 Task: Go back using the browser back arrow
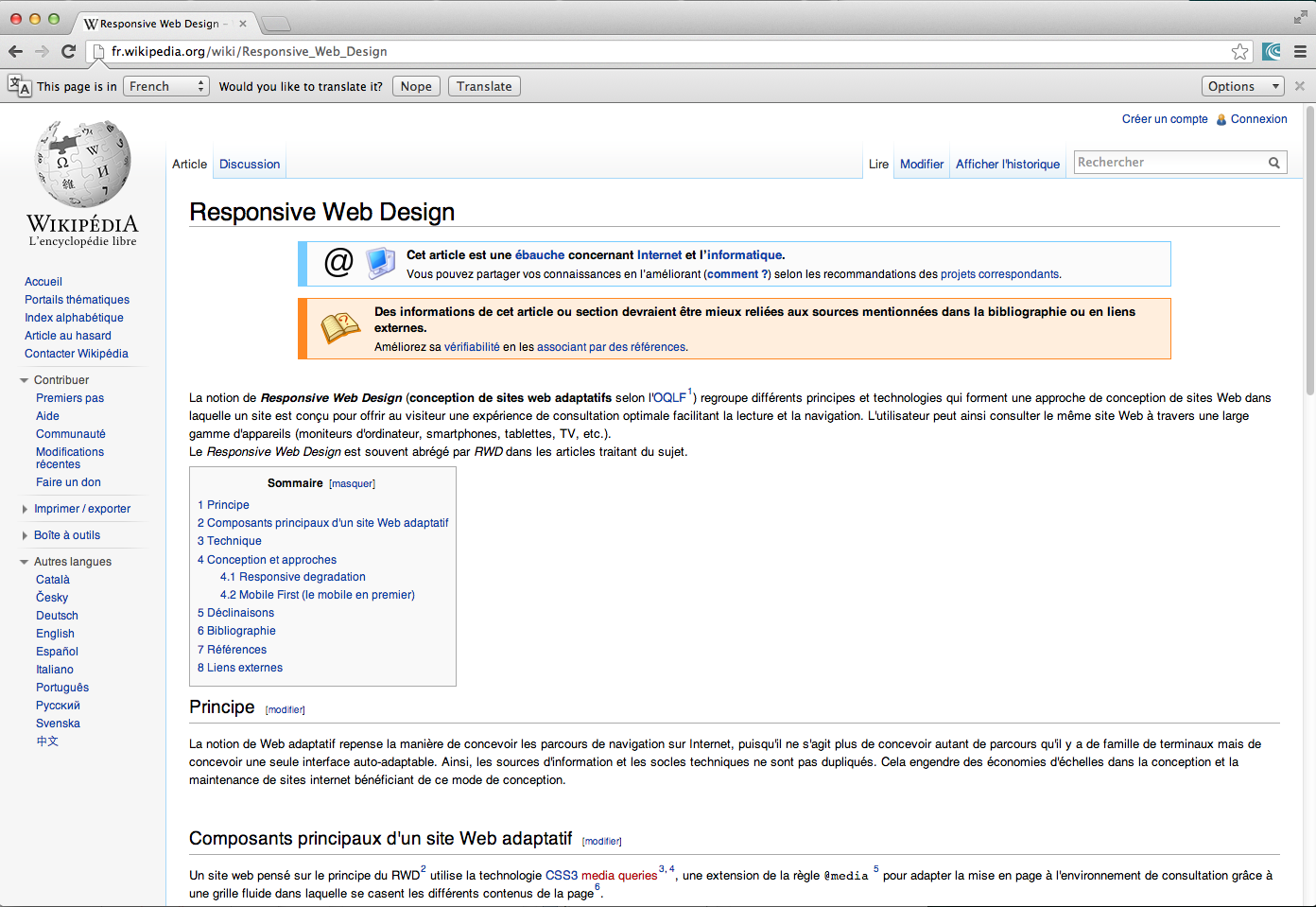pyautogui.click(x=15, y=51)
